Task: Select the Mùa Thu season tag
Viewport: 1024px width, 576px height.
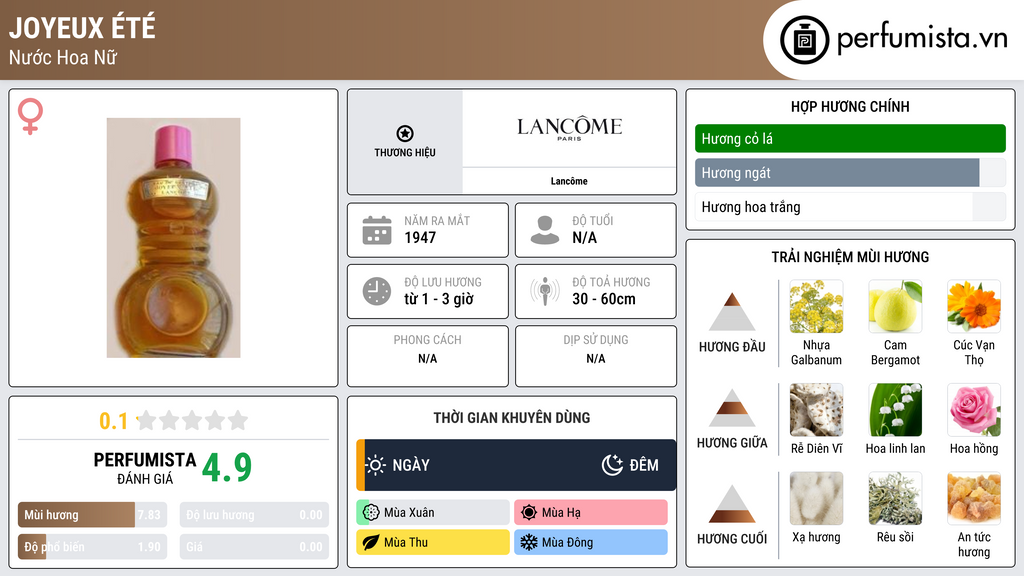Action: [x=433, y=542]
